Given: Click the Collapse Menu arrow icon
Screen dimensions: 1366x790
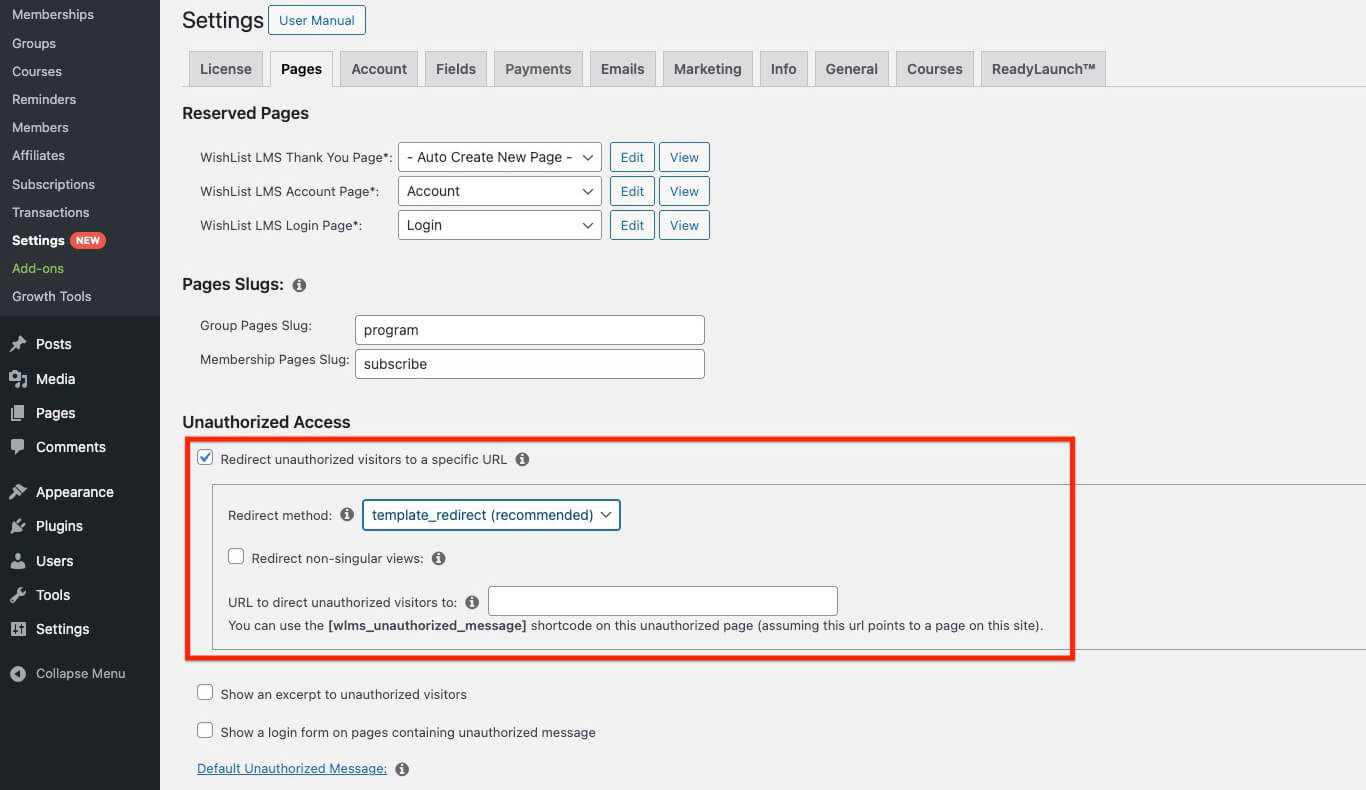Looking at the screenshot, I should 18,674.
